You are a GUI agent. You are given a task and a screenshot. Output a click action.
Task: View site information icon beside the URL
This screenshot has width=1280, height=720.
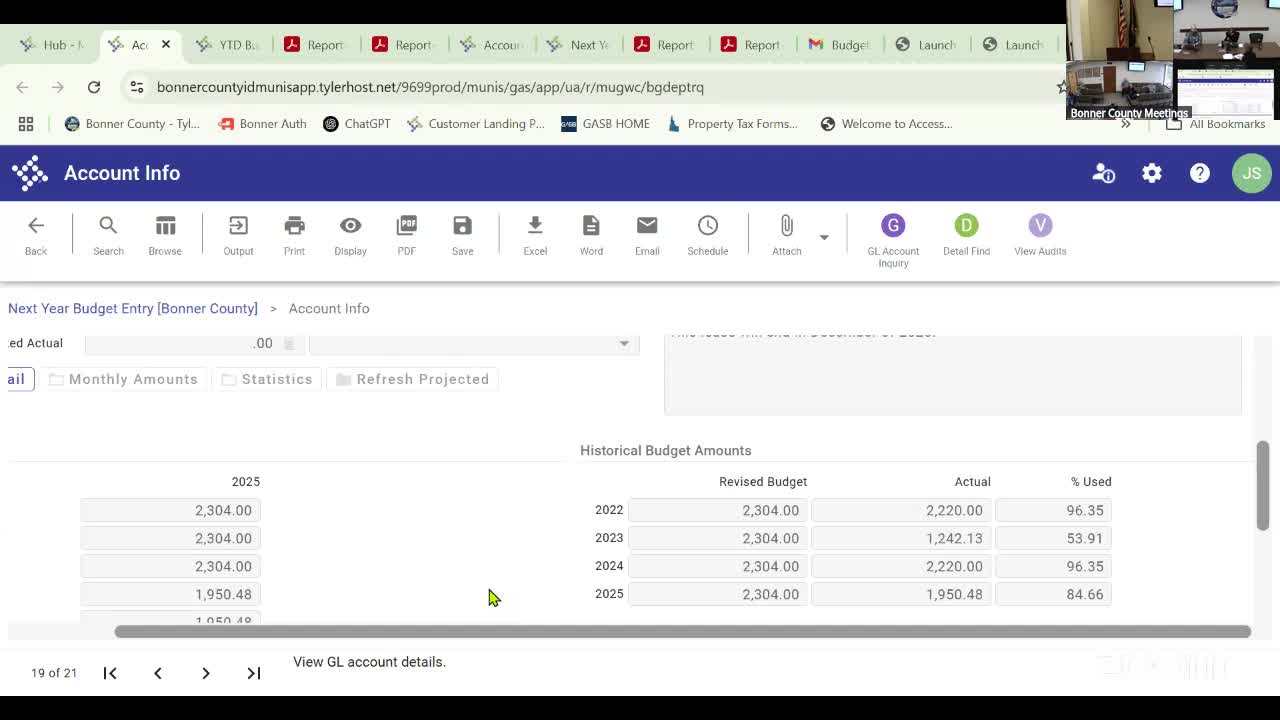(x=137, y=87)
